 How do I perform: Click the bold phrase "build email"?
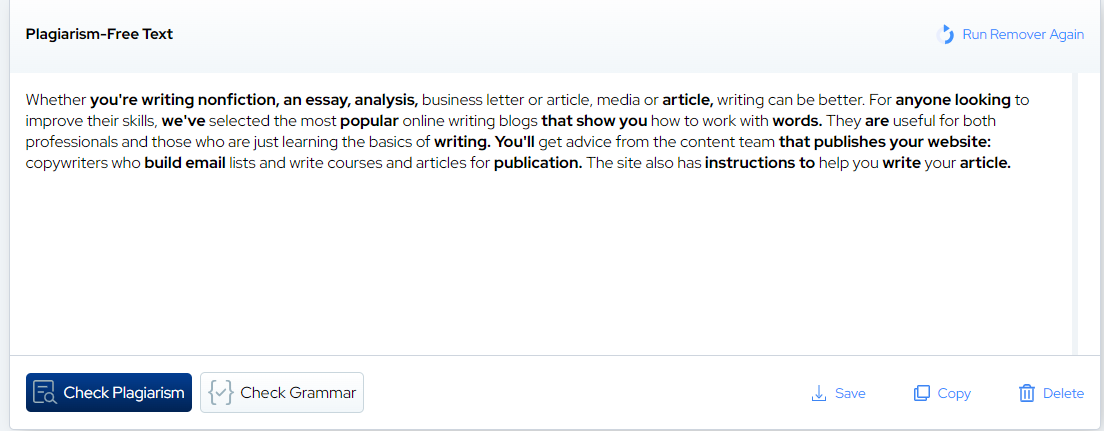click(186, 163)
